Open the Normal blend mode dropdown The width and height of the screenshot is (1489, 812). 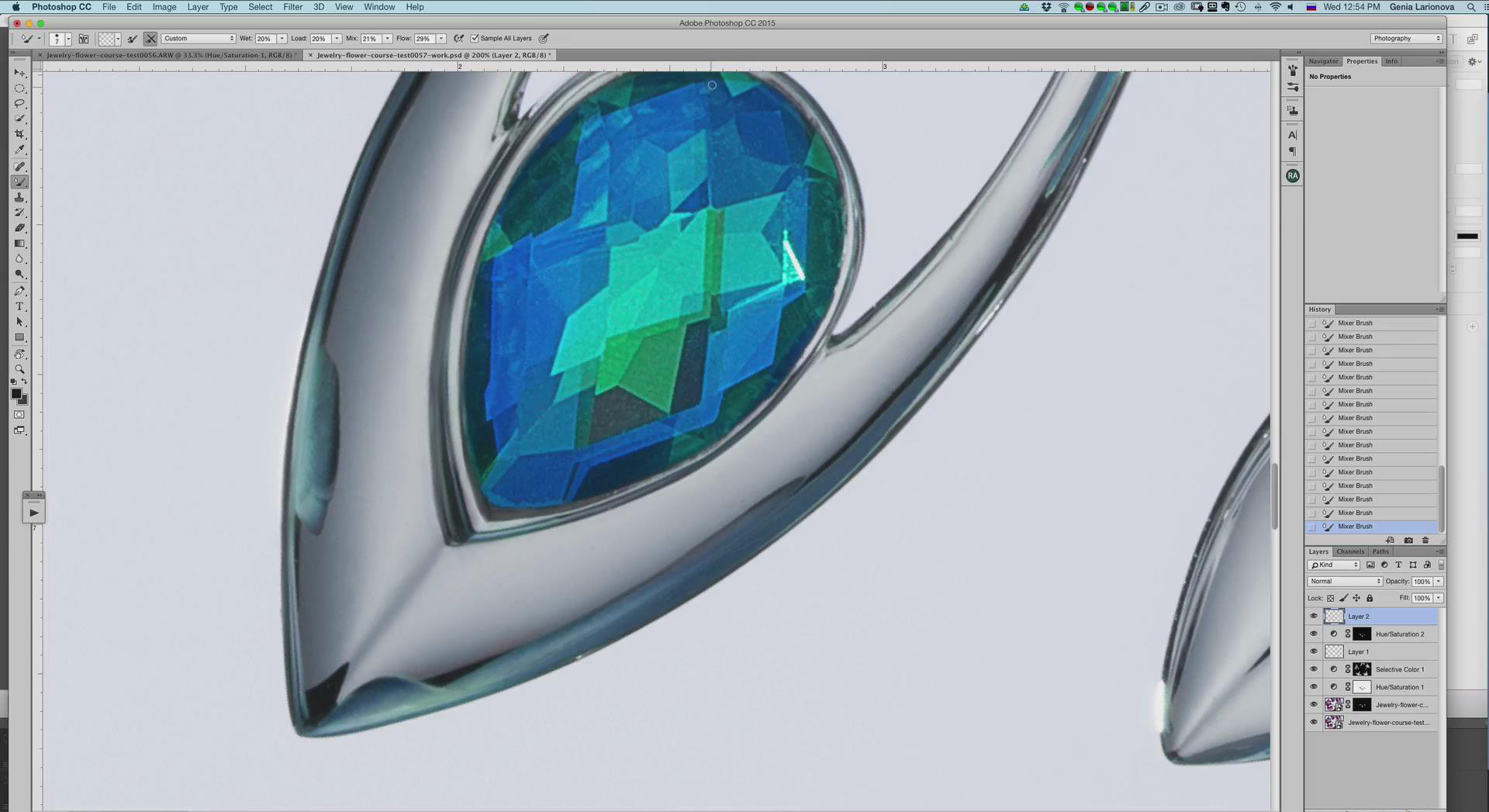(1345, 582)
